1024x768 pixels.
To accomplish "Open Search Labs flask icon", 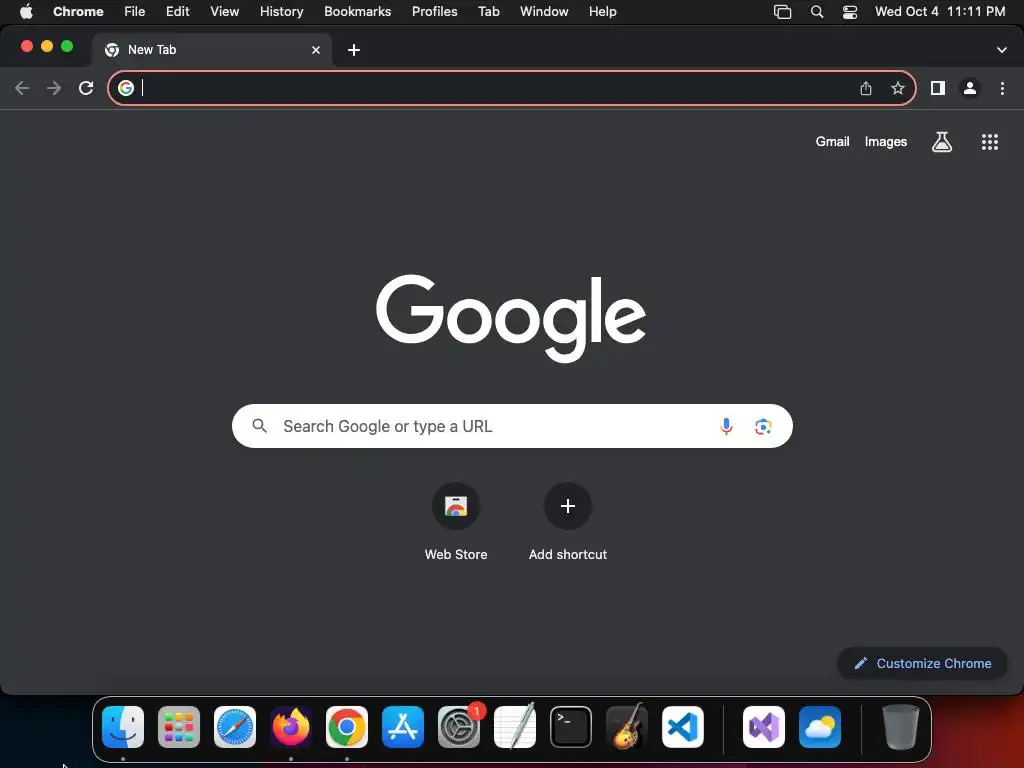I will pos(942,142).
